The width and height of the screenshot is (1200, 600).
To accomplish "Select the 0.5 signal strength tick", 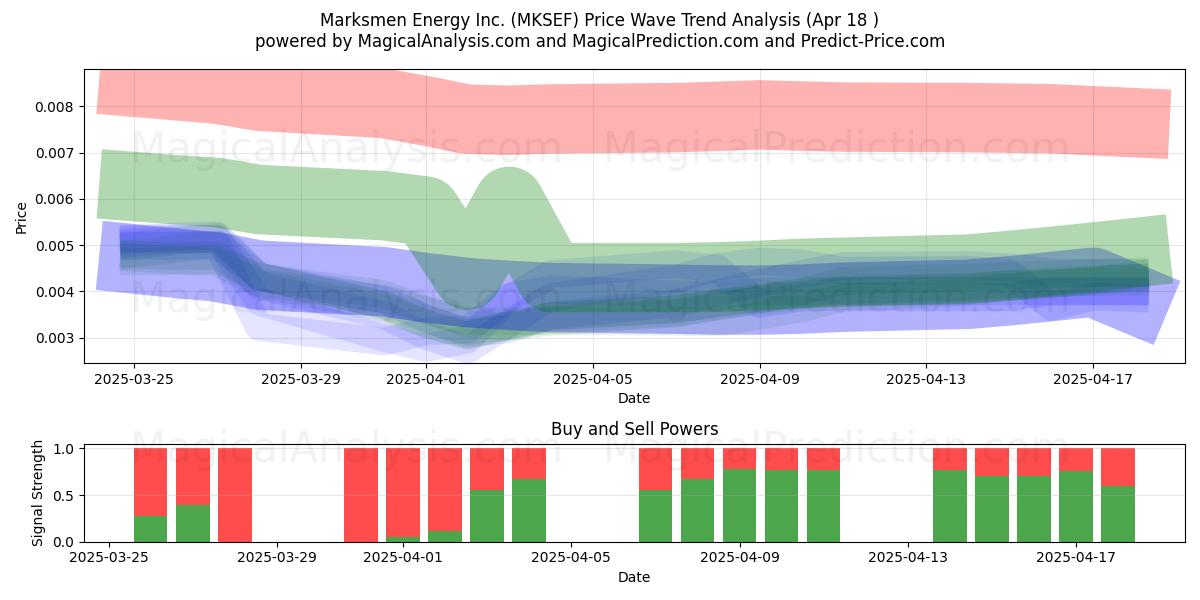I will pos(65,496).
